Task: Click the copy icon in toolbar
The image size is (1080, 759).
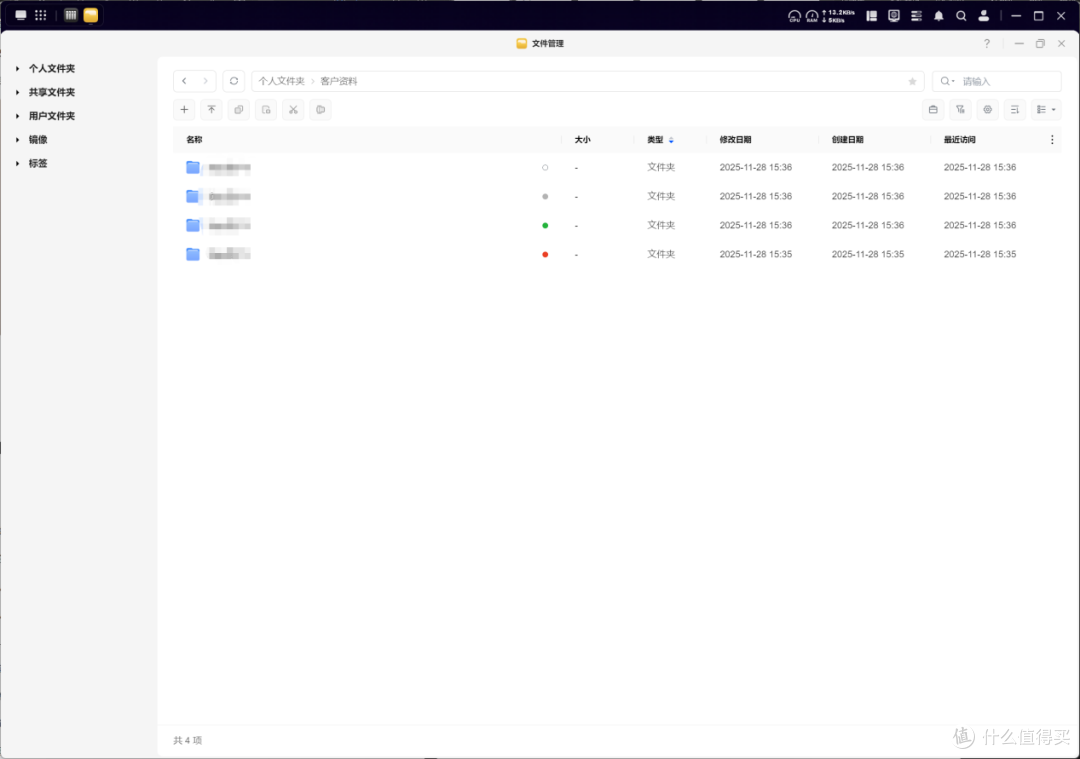Action: click(239, 110)
